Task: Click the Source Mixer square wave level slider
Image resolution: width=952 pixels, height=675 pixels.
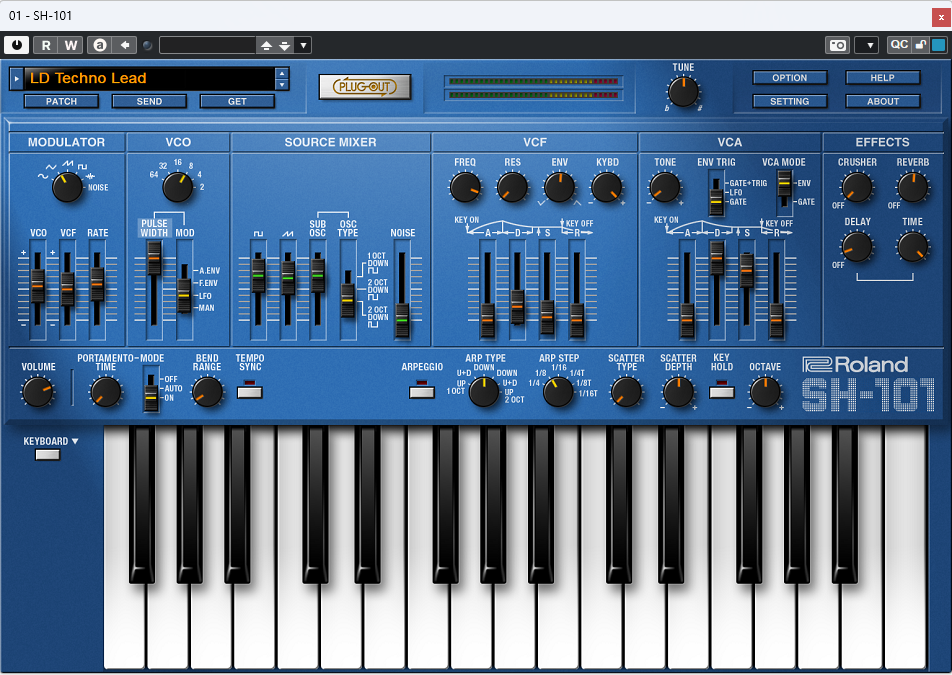Action: pos(258,290)
